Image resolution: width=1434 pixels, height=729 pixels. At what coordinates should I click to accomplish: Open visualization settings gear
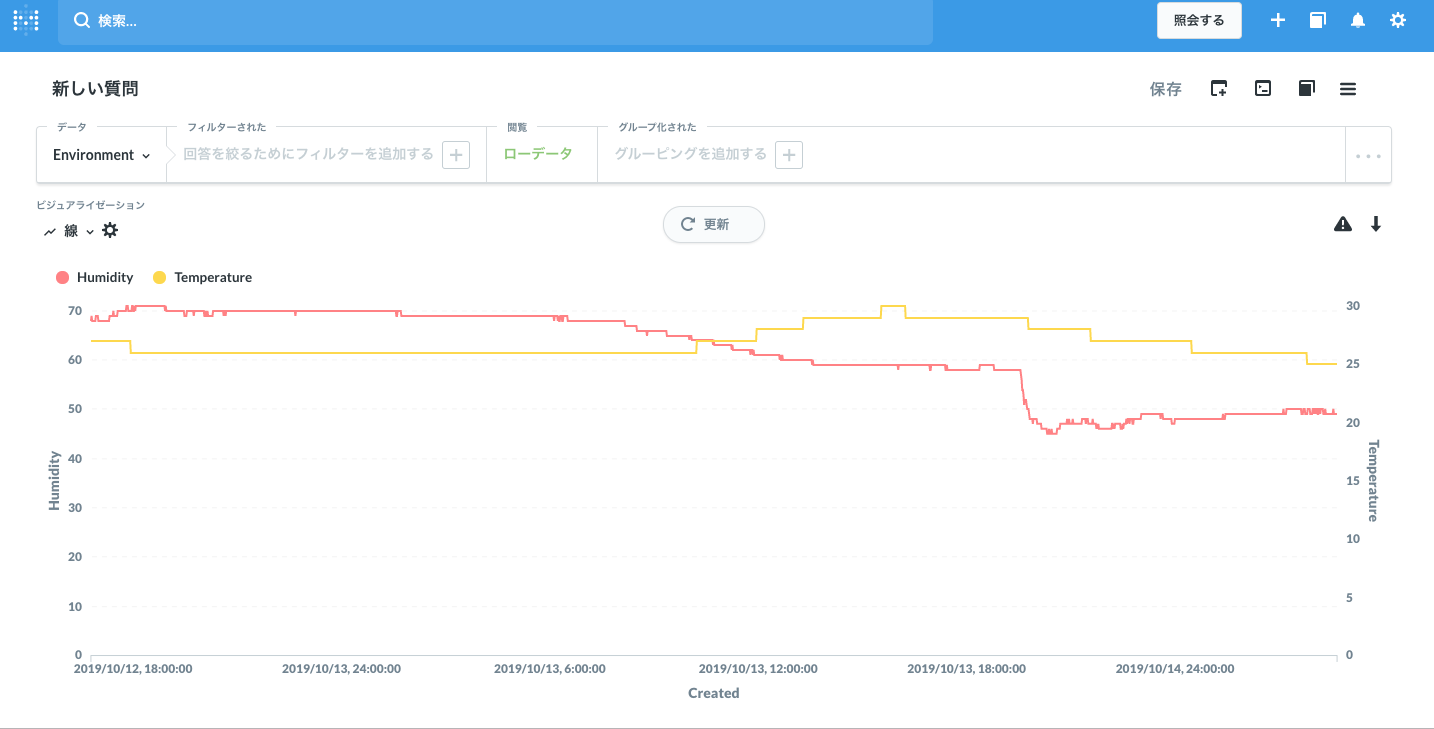[x=110, y=230]
